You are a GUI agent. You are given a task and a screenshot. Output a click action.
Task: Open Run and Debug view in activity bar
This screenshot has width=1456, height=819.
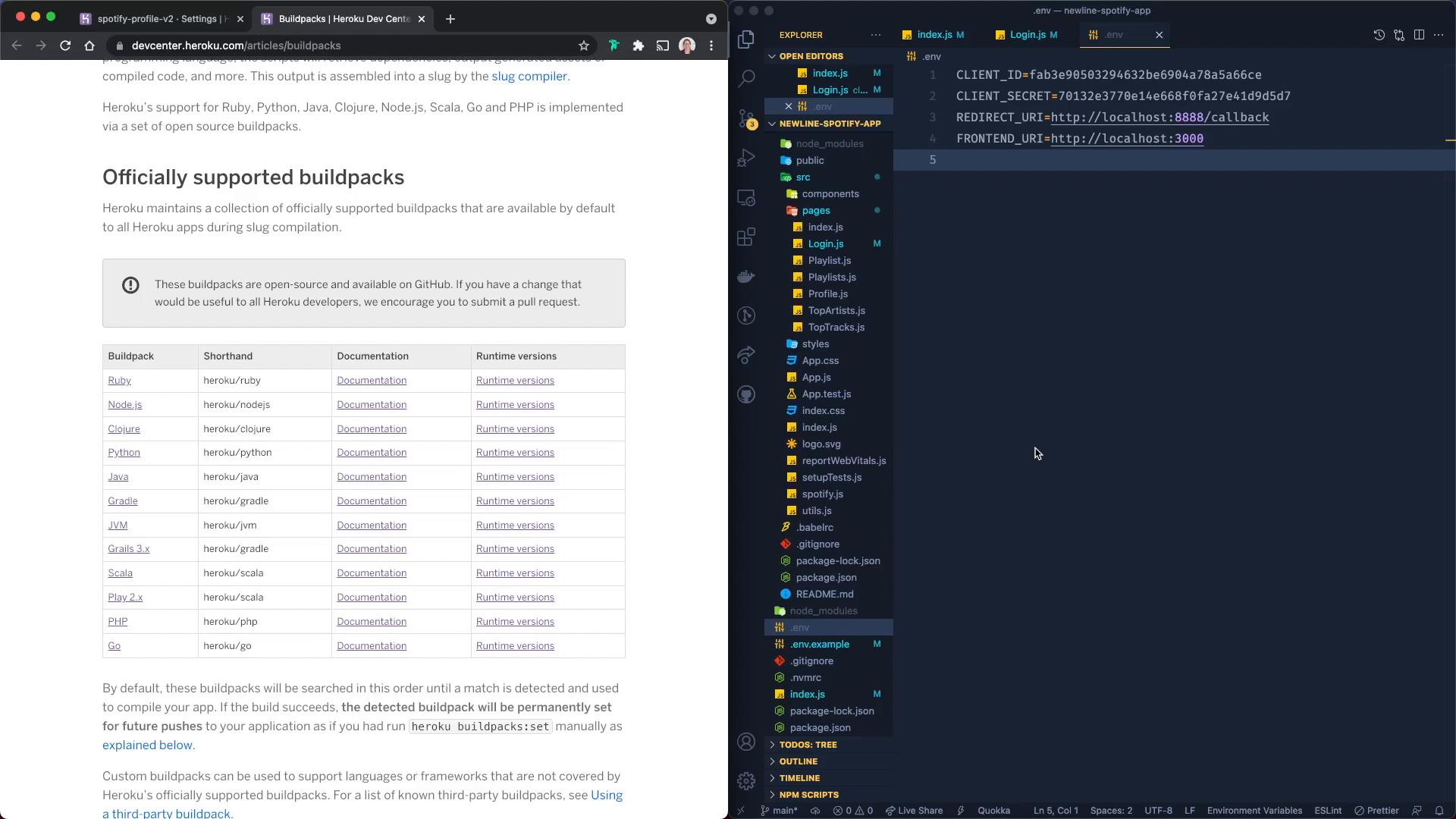point(746,157)
